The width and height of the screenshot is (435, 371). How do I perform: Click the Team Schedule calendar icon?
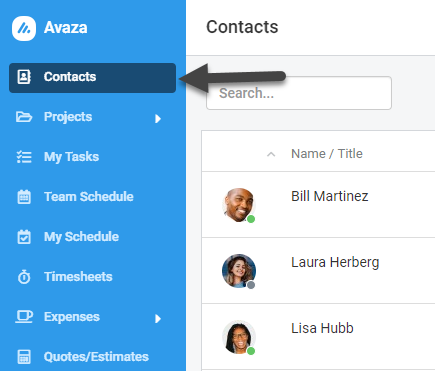[x=24, y=197]
